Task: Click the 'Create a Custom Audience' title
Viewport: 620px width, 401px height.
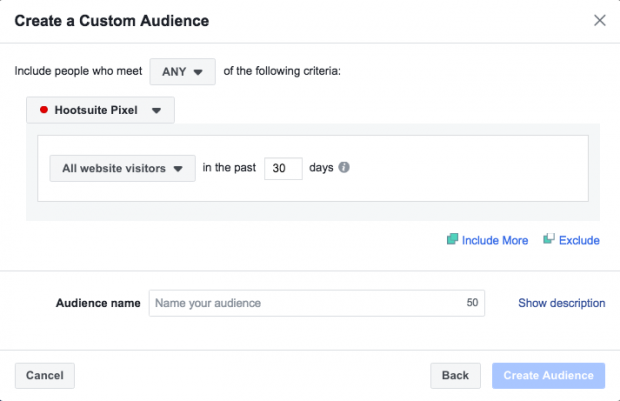Action: click(112, 21)
